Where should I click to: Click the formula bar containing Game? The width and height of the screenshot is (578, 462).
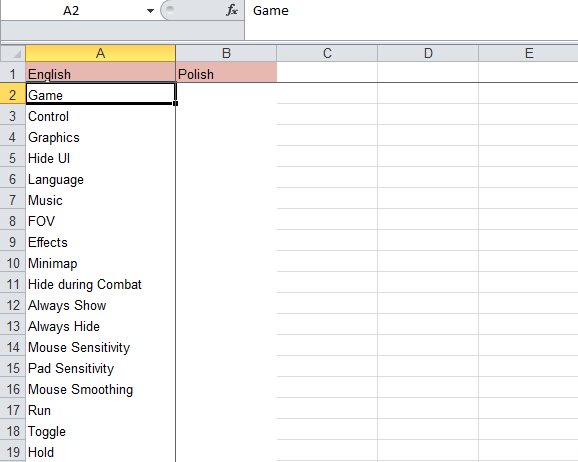click(x=411, y=11)
